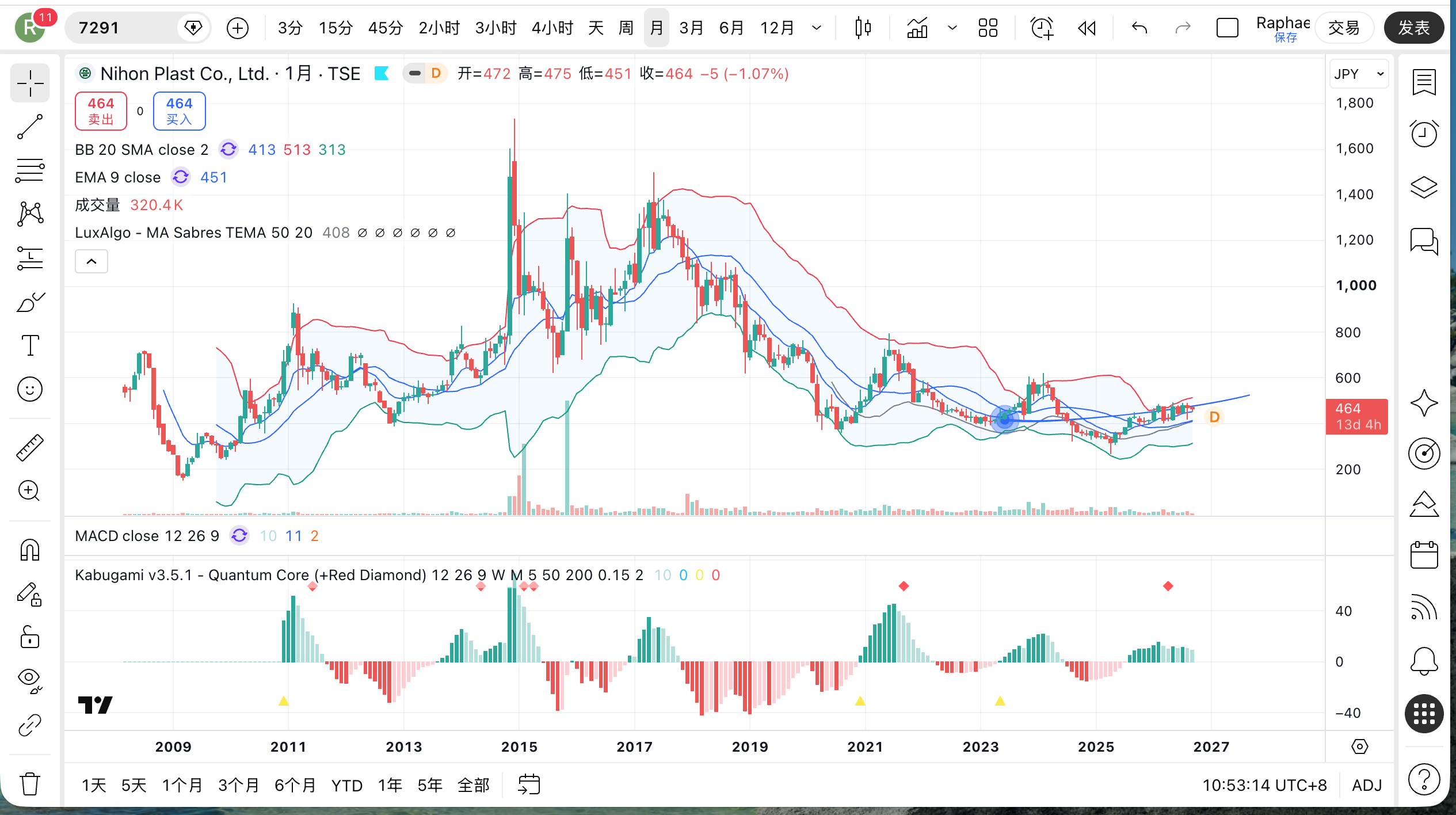Activate the zoom in tool
The width and height of the screenshot is (1456, 815).
pyautogui.click(x=30, y=491)
